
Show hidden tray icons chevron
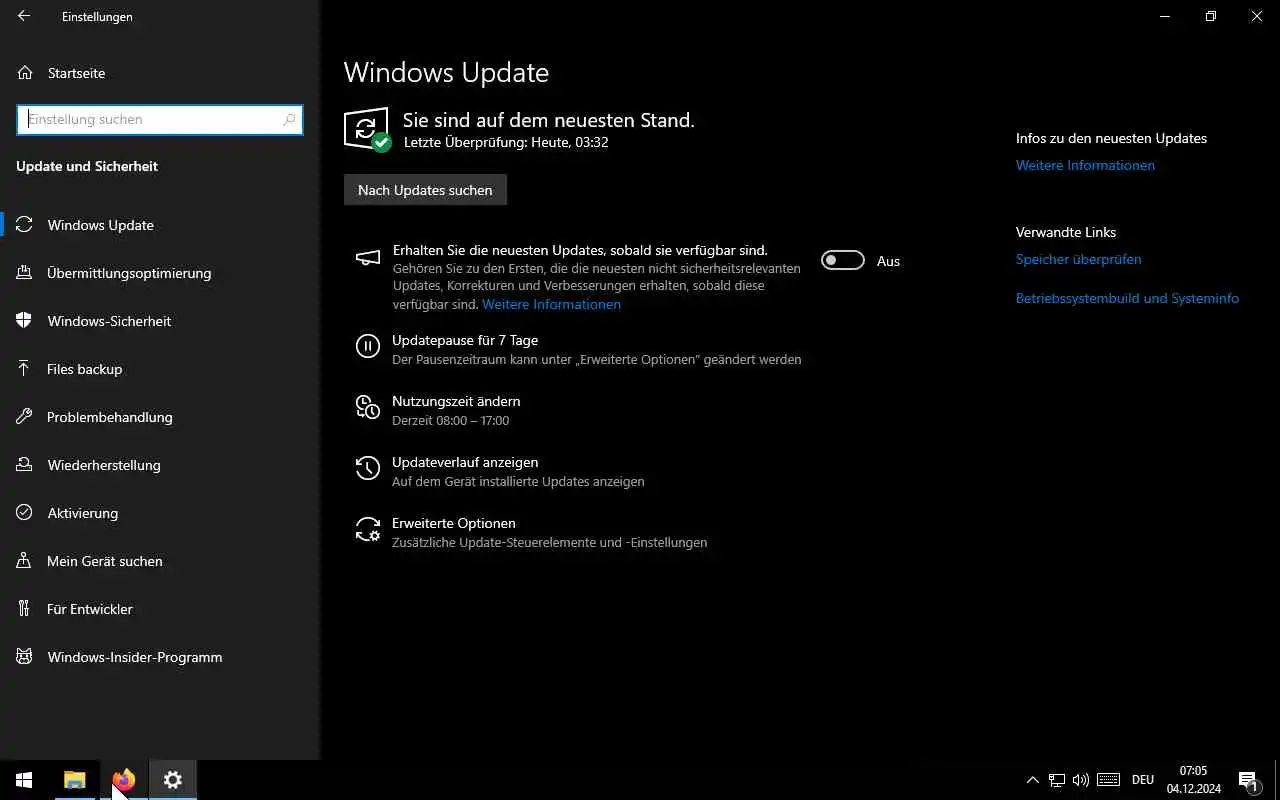(x=1033, y=780)
